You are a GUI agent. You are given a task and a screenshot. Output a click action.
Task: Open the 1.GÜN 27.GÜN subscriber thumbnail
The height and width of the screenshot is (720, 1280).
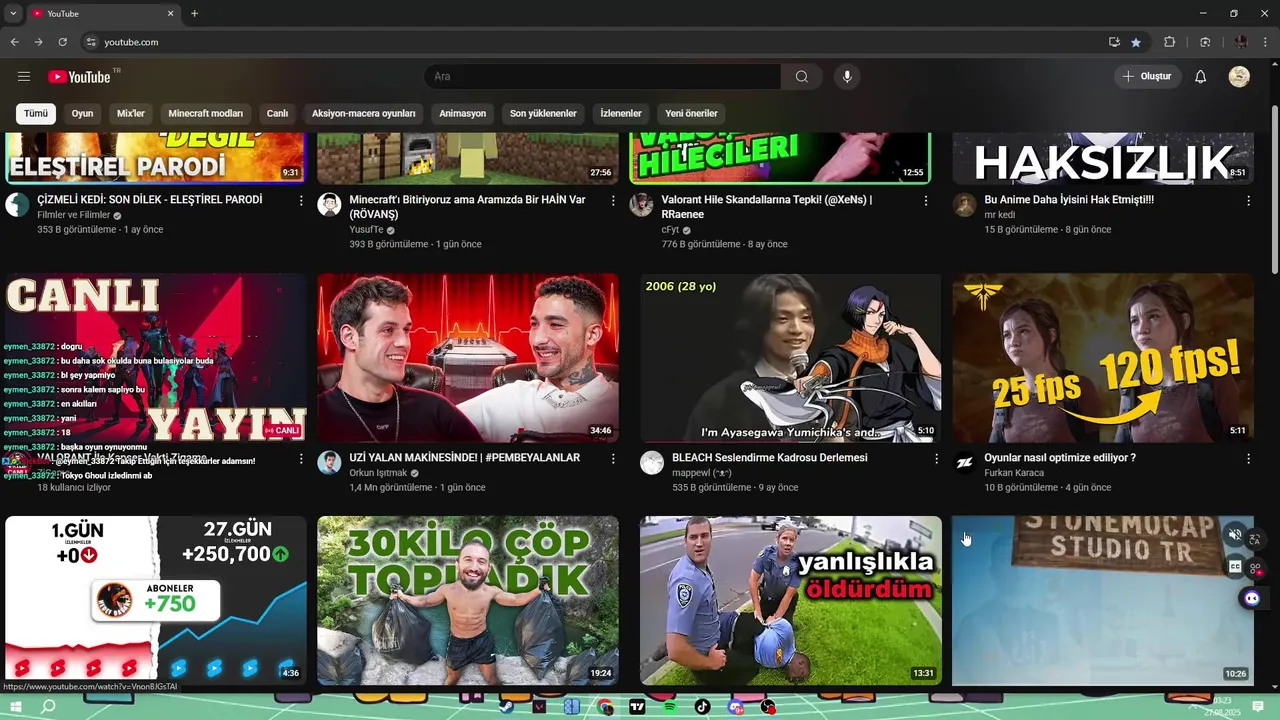tap(156, 600)
